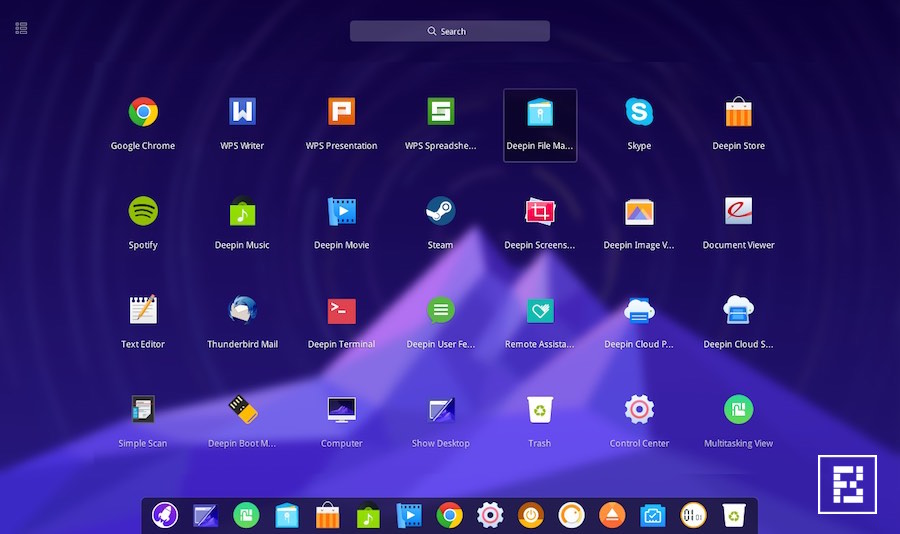Click Show Desktop in the app grid
Image resolution: width=900 pixels, height=534 pixels.
[x=441, y=409]
